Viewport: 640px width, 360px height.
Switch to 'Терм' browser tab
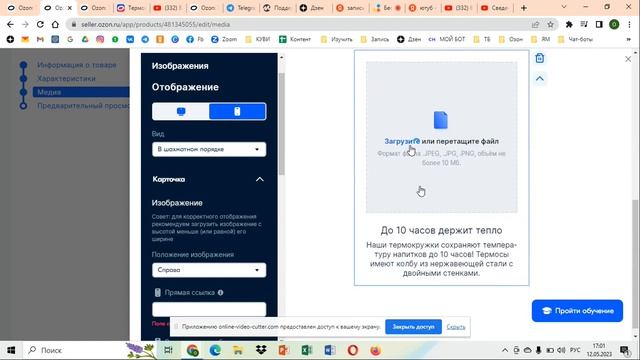point(131,8)
